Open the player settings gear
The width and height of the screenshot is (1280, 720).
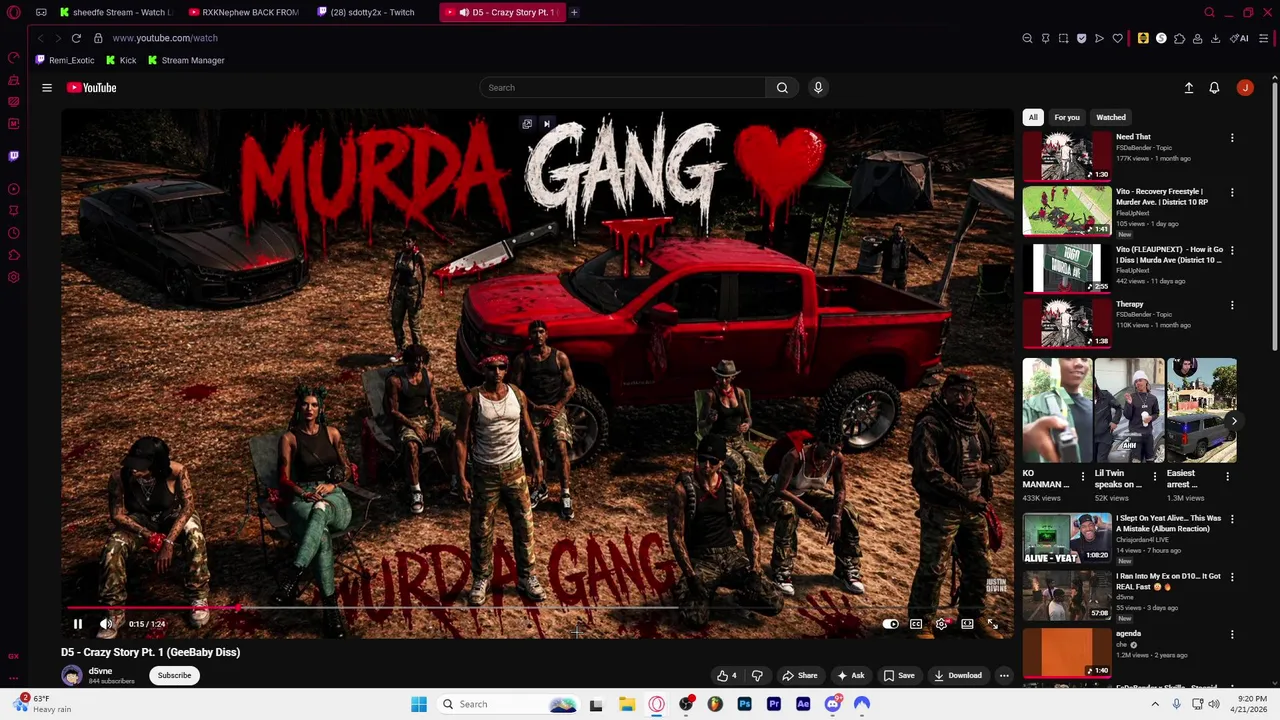pos(941,624)
